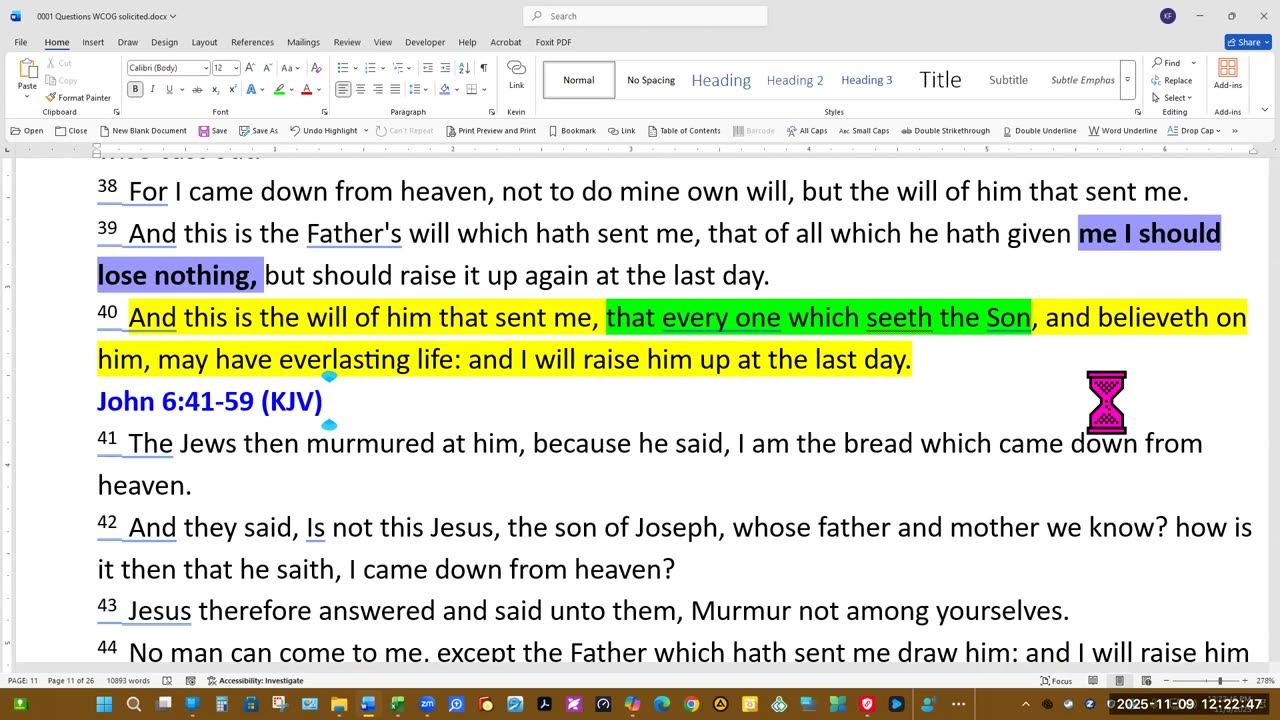Image resolution: width=1280 pixels, height=720 pixels.
Task: Open the Add-ins icon in the ribbon
Action: (x=1227, y=75)
